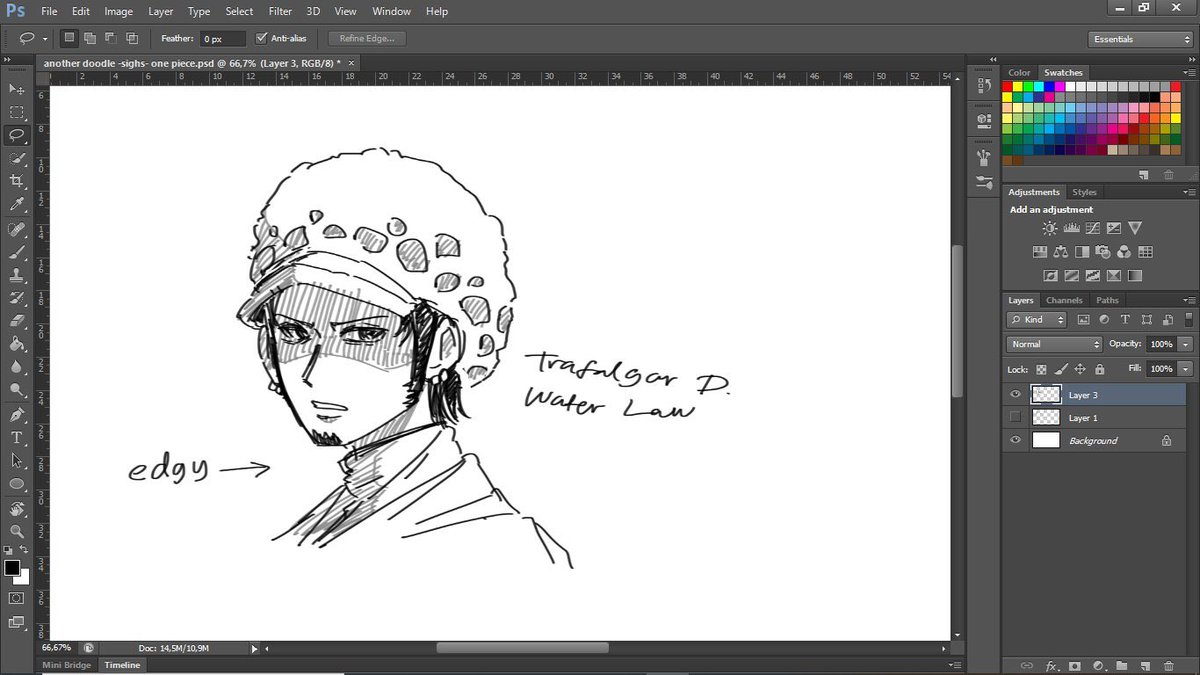The width and height of the screenshot is (1200, 675).
Task: Open the Layer menu
Action: coord(160,11)
